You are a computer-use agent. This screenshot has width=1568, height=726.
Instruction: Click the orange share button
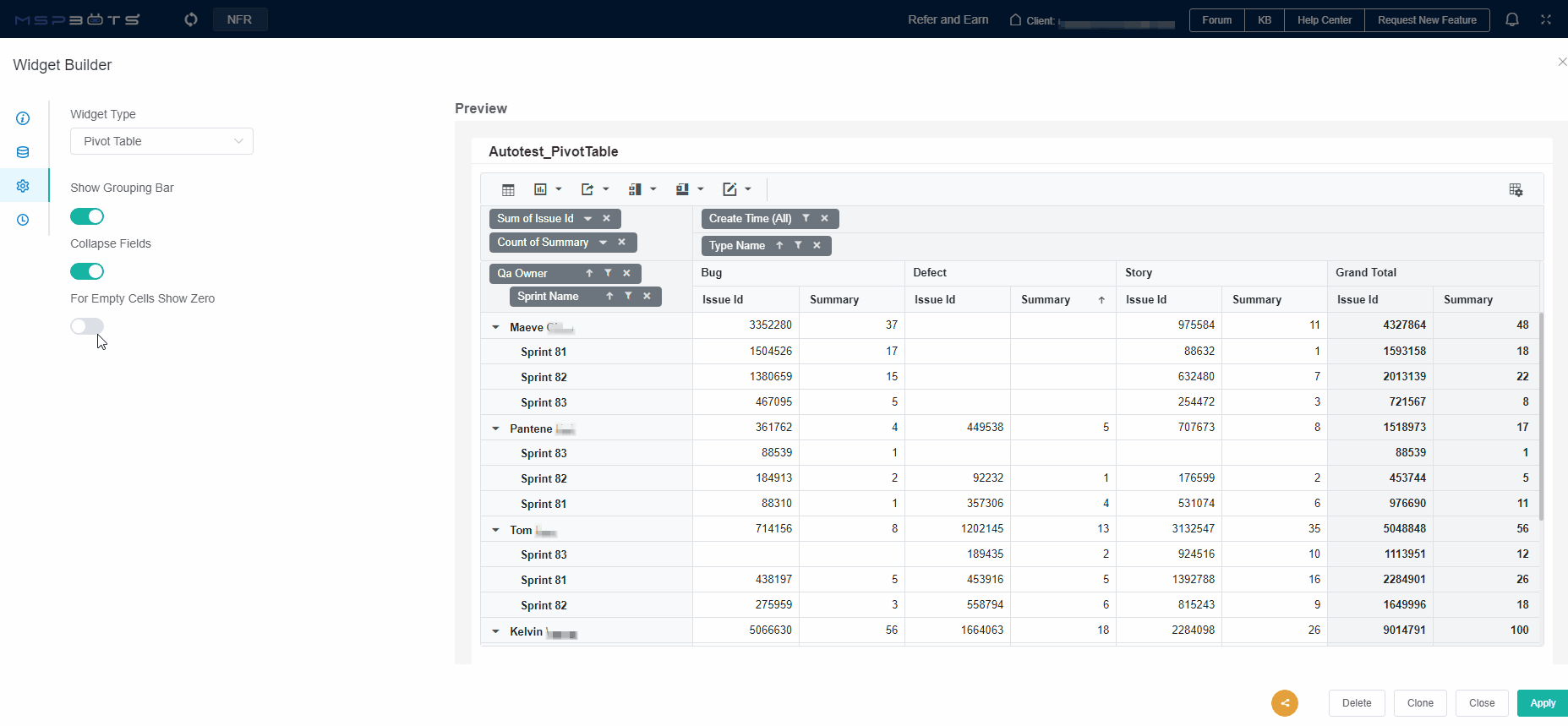pyautogui.click(x=1284, y=702)
